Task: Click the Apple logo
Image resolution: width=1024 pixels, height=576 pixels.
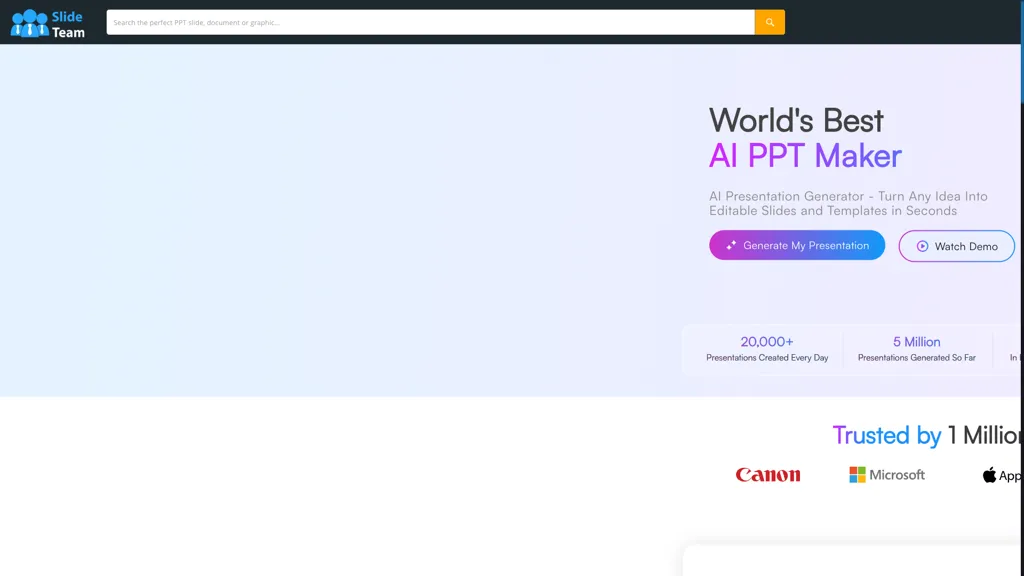Action: (1001, 475)
